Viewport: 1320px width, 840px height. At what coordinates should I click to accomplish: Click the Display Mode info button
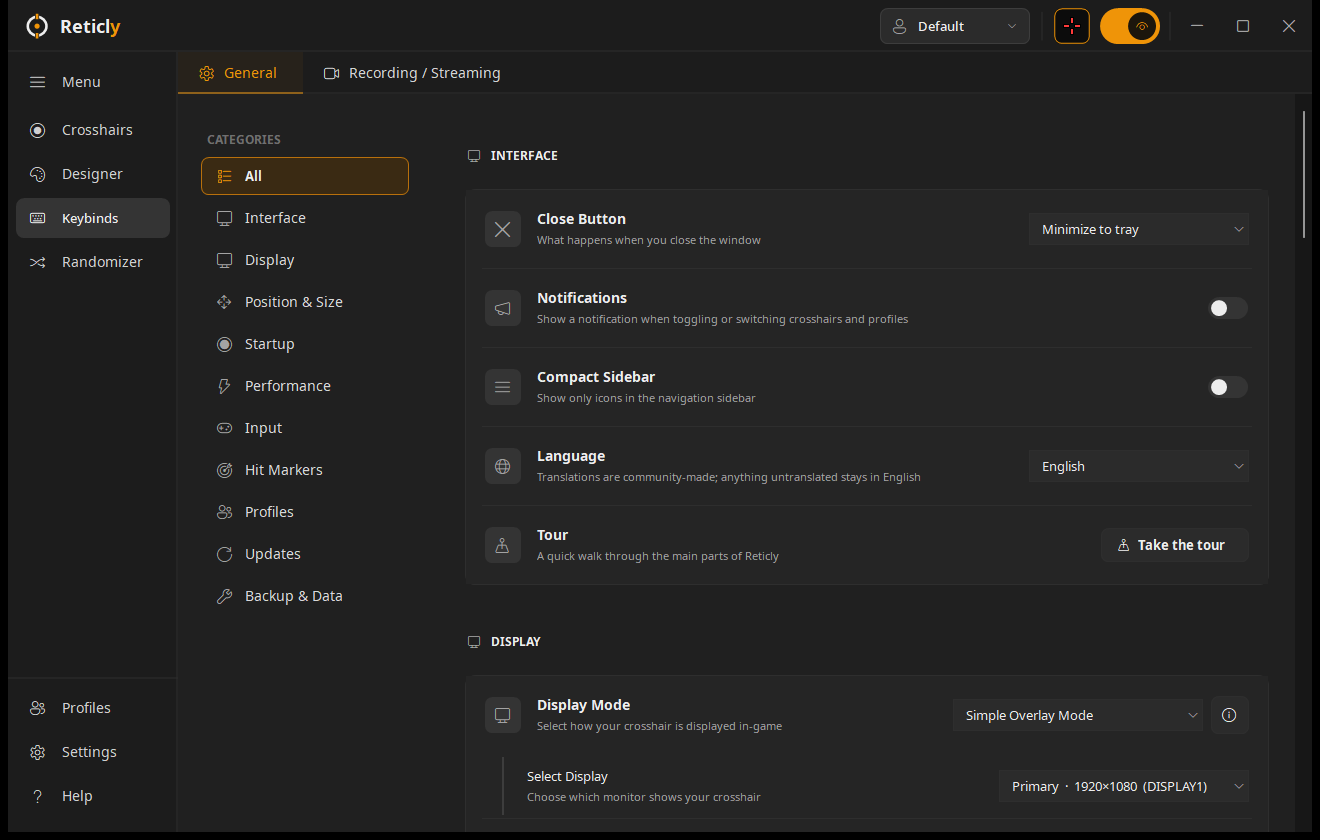[x=1230, y=715]
